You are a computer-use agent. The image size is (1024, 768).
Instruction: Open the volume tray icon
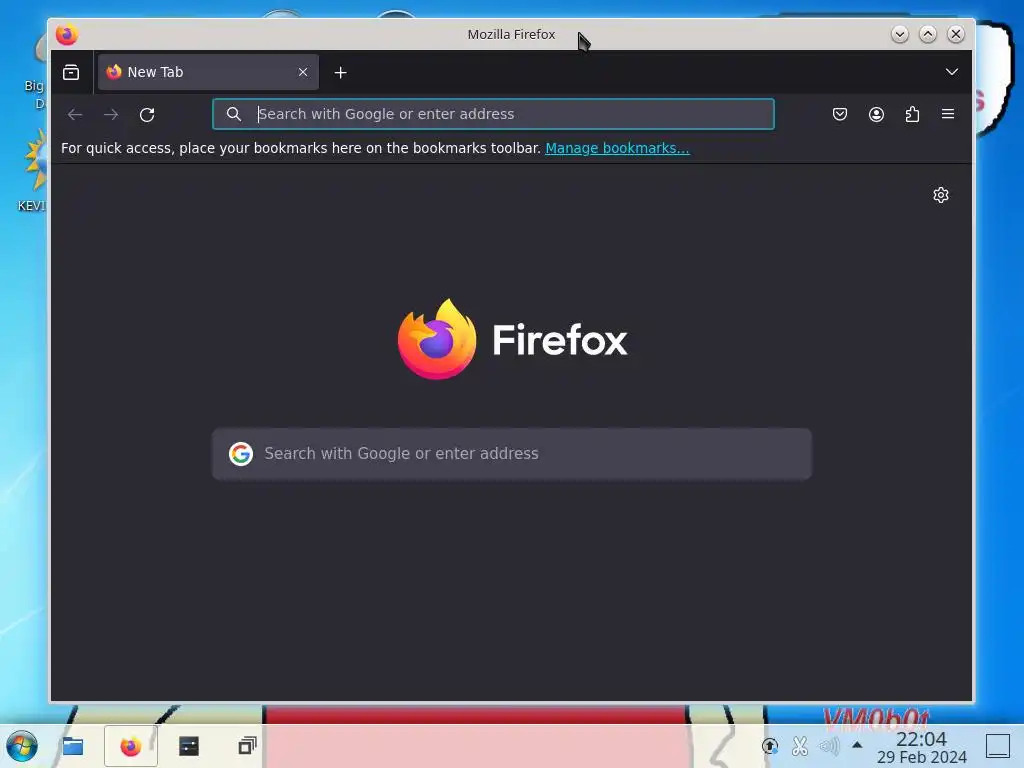pyautogui.click(x=829, y=746)
